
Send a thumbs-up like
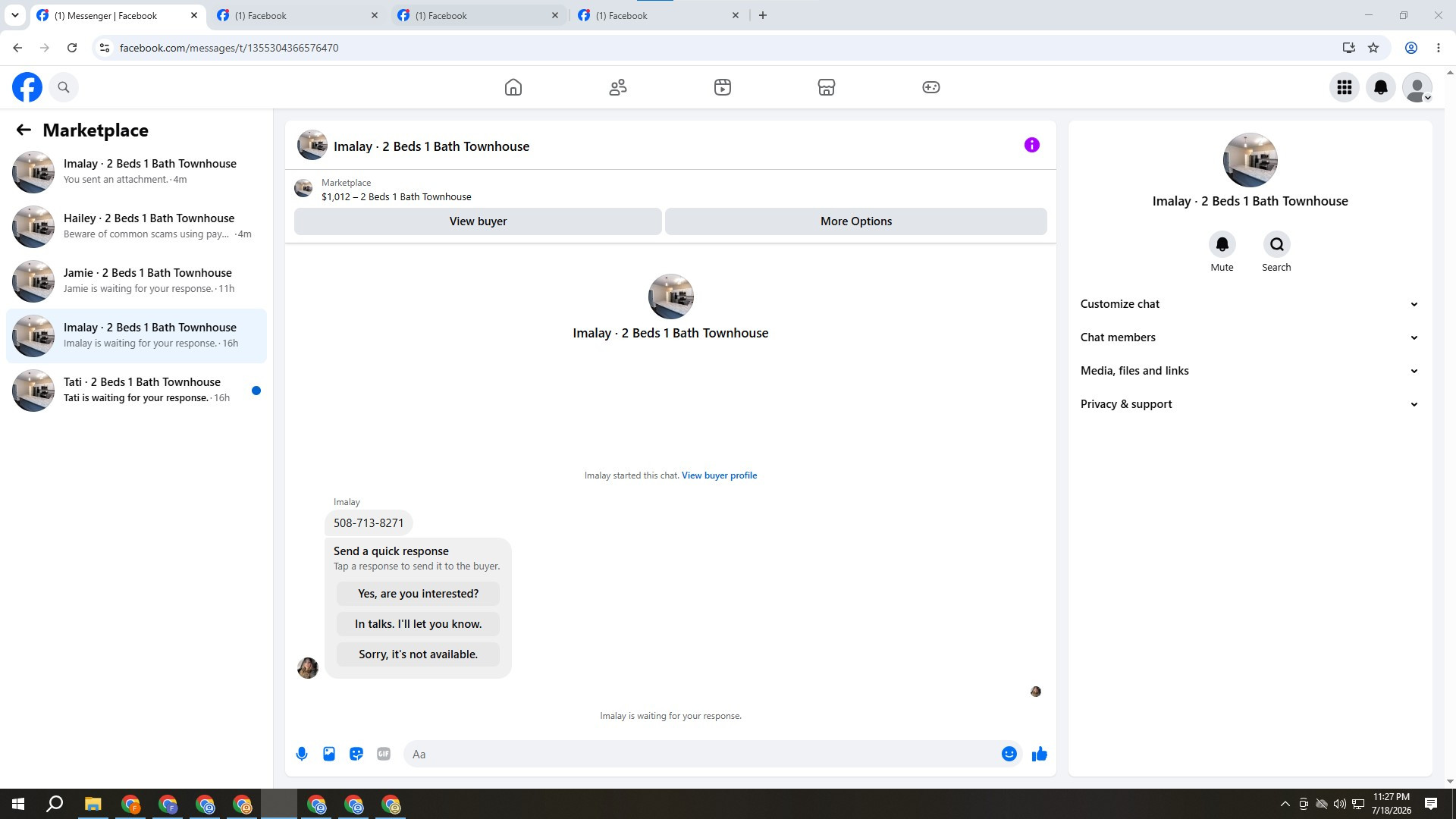(1039, 754)
